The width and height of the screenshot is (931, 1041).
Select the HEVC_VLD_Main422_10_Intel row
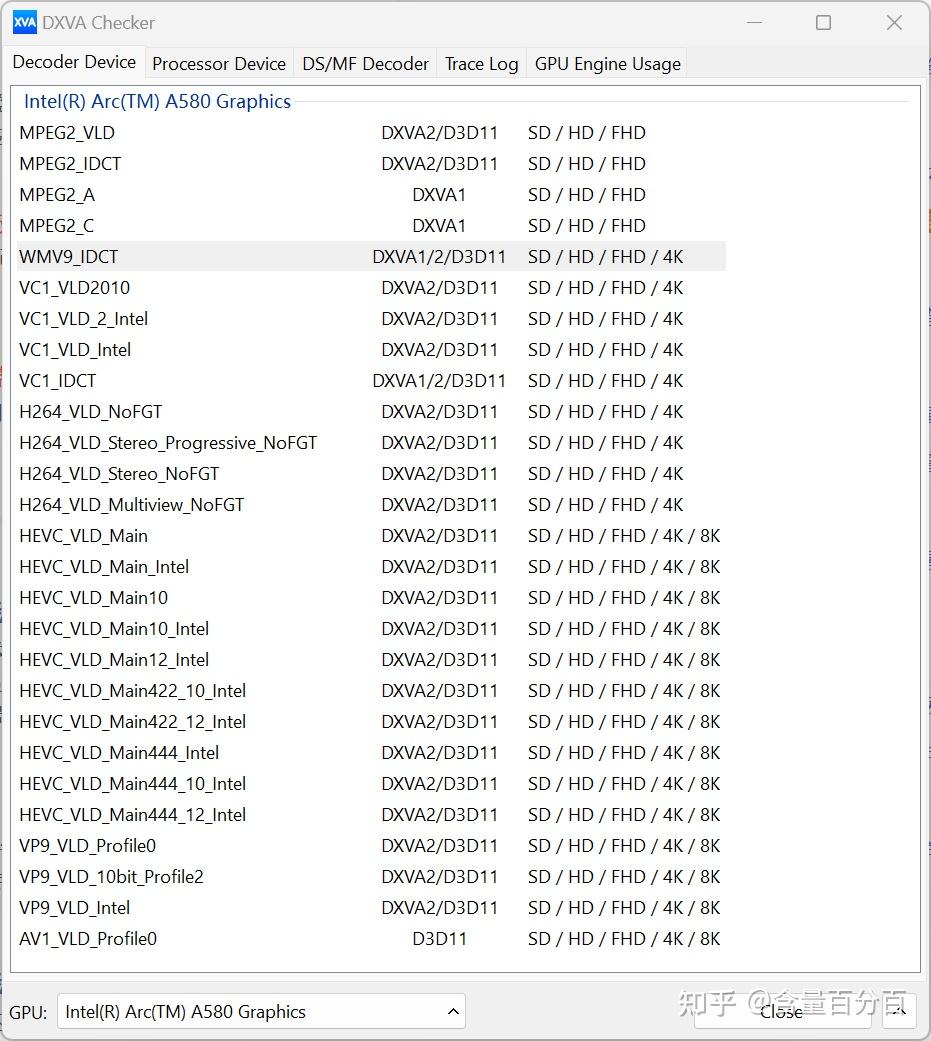[371, 691]
